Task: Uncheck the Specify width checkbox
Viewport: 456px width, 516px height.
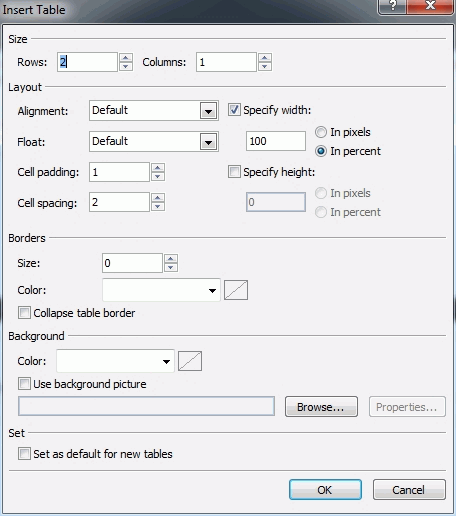Action: coord(234,110)
